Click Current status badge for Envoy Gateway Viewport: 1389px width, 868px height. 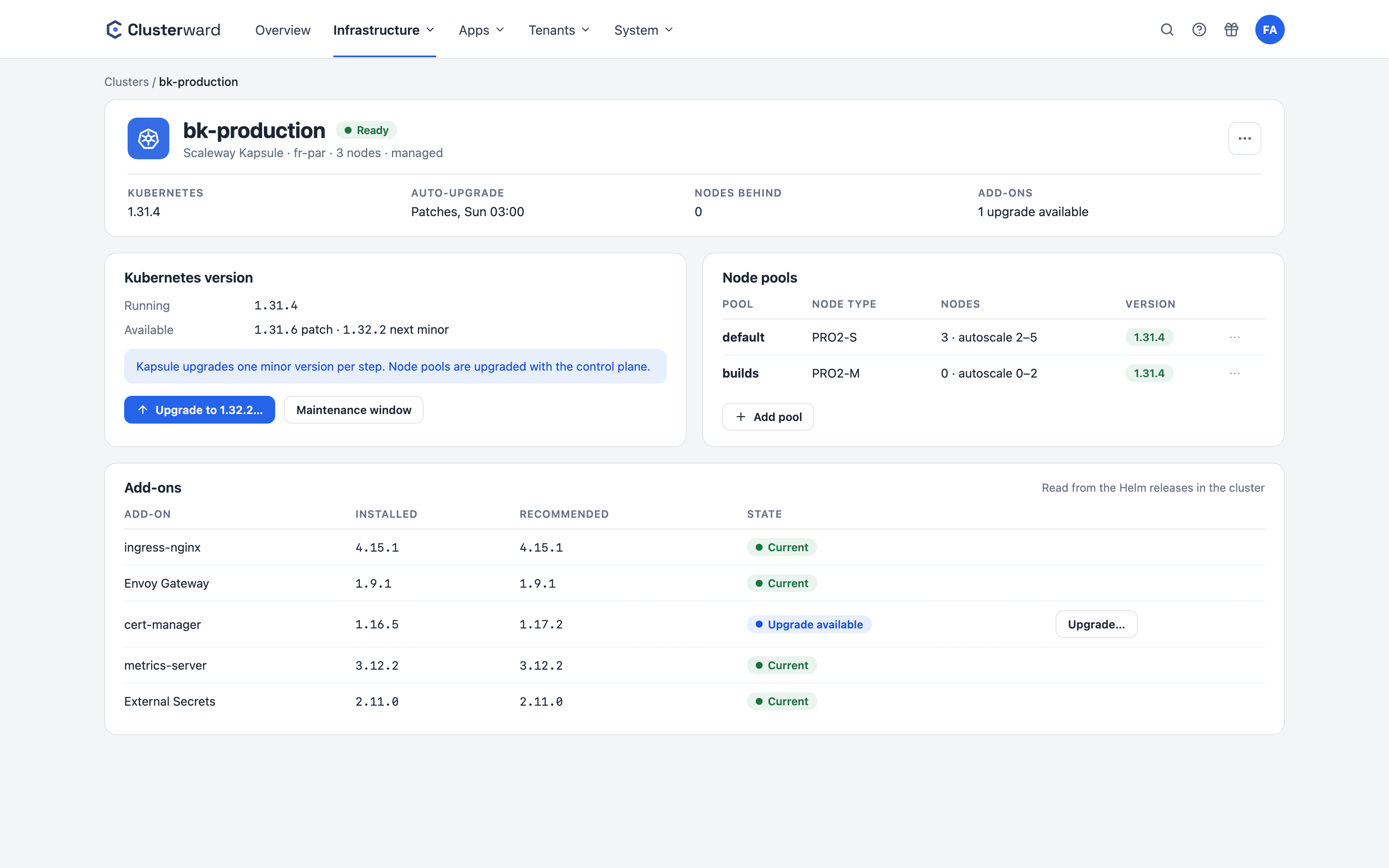coord(782,584)
